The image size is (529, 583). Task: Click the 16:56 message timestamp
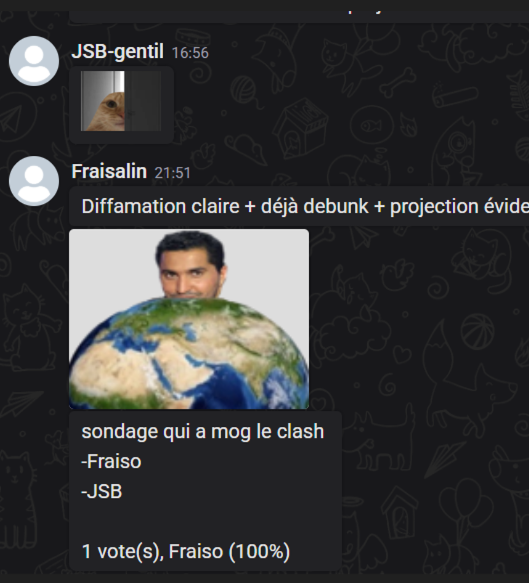pyautogui.click(x=190, y=53)
